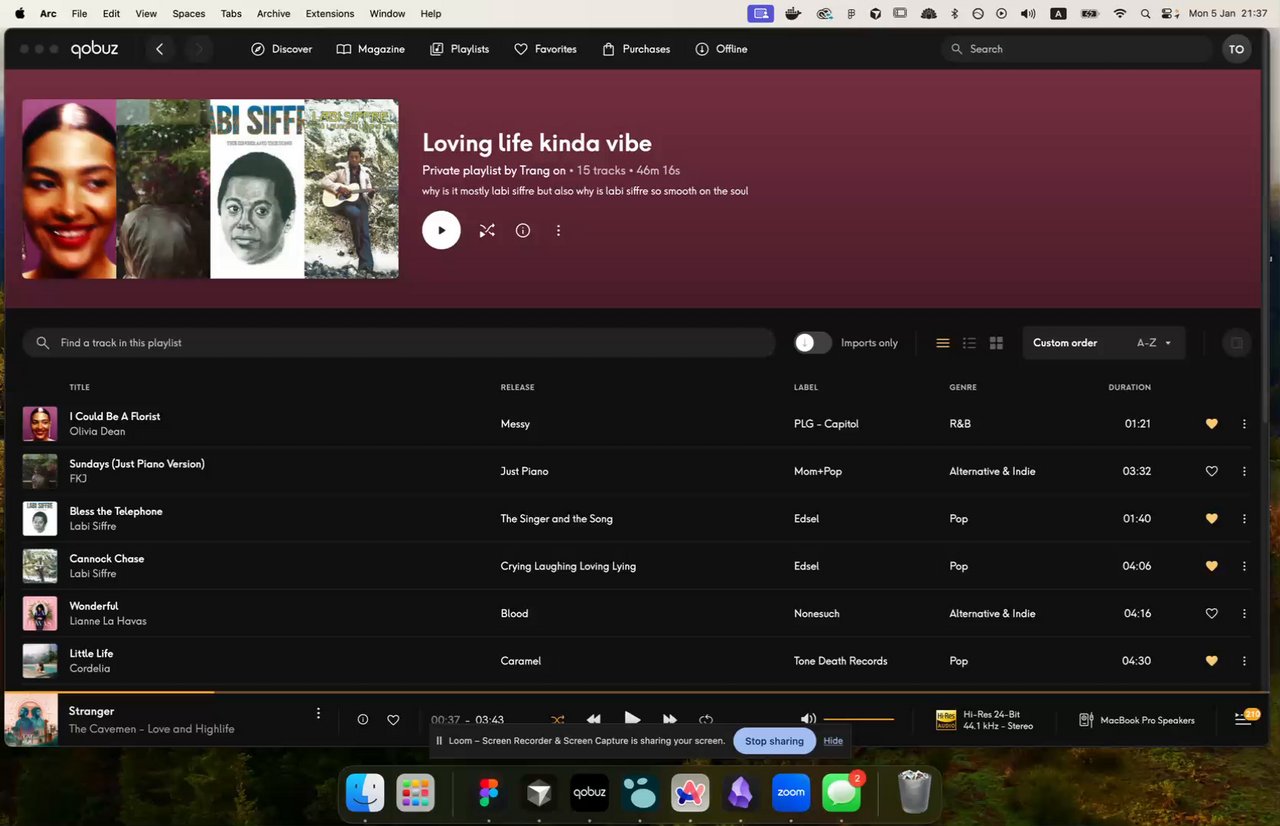Play the Loving life kinda vibe playlist

point(441,230)
